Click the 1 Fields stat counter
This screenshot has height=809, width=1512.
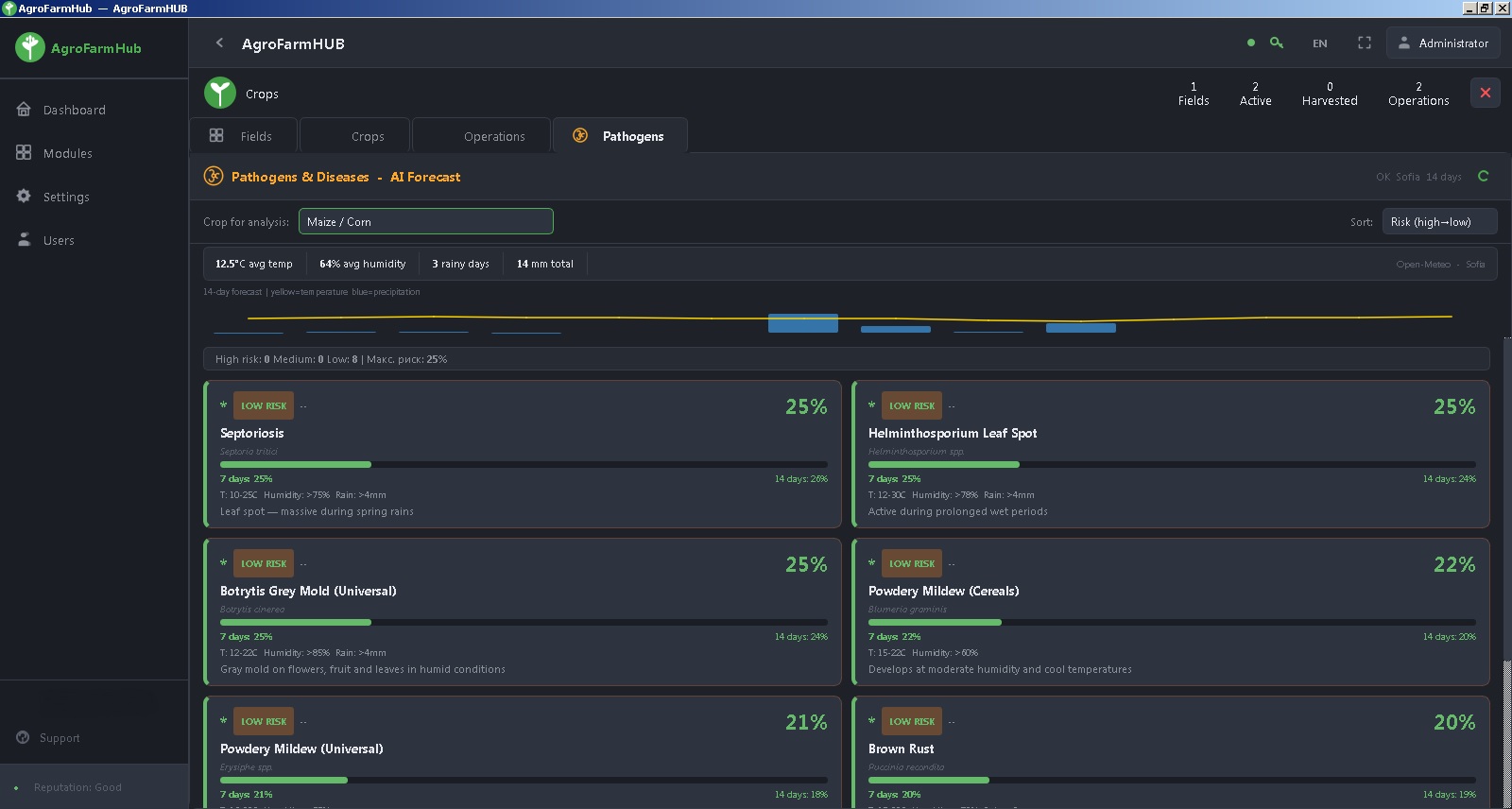pyautogui.click(x=1194, y=94)
